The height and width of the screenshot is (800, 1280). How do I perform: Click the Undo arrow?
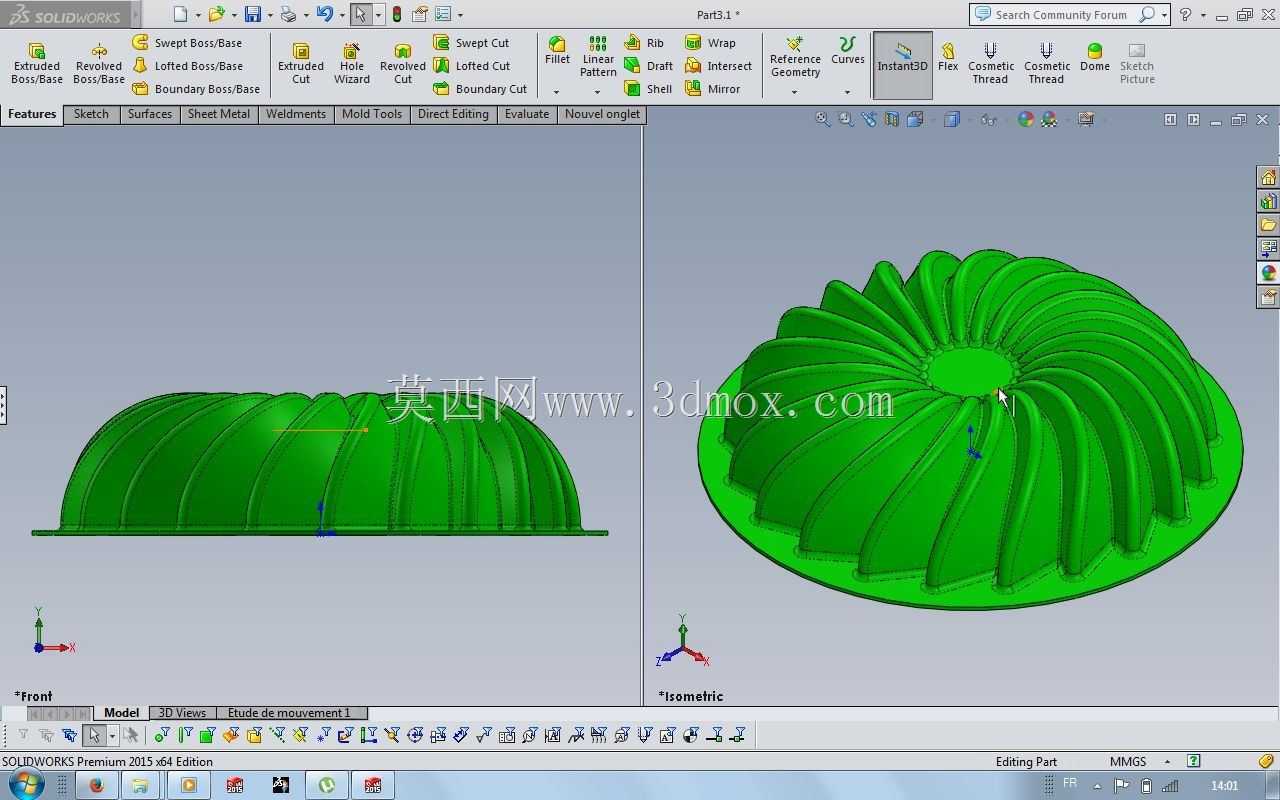coord(324,14)
